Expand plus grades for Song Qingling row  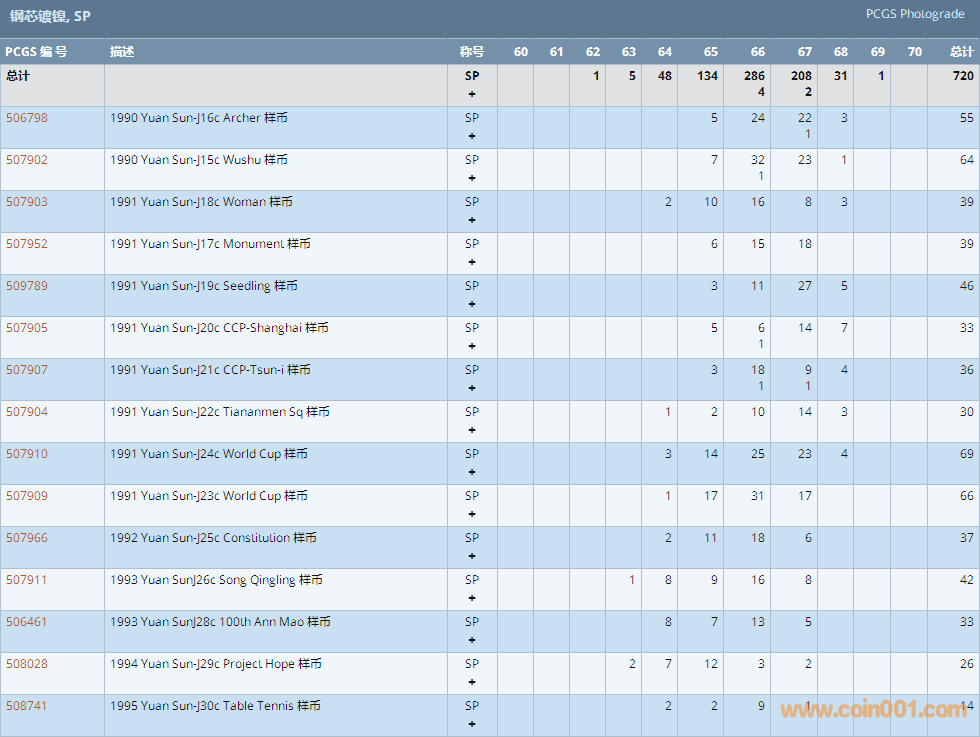tap(472, 598)
